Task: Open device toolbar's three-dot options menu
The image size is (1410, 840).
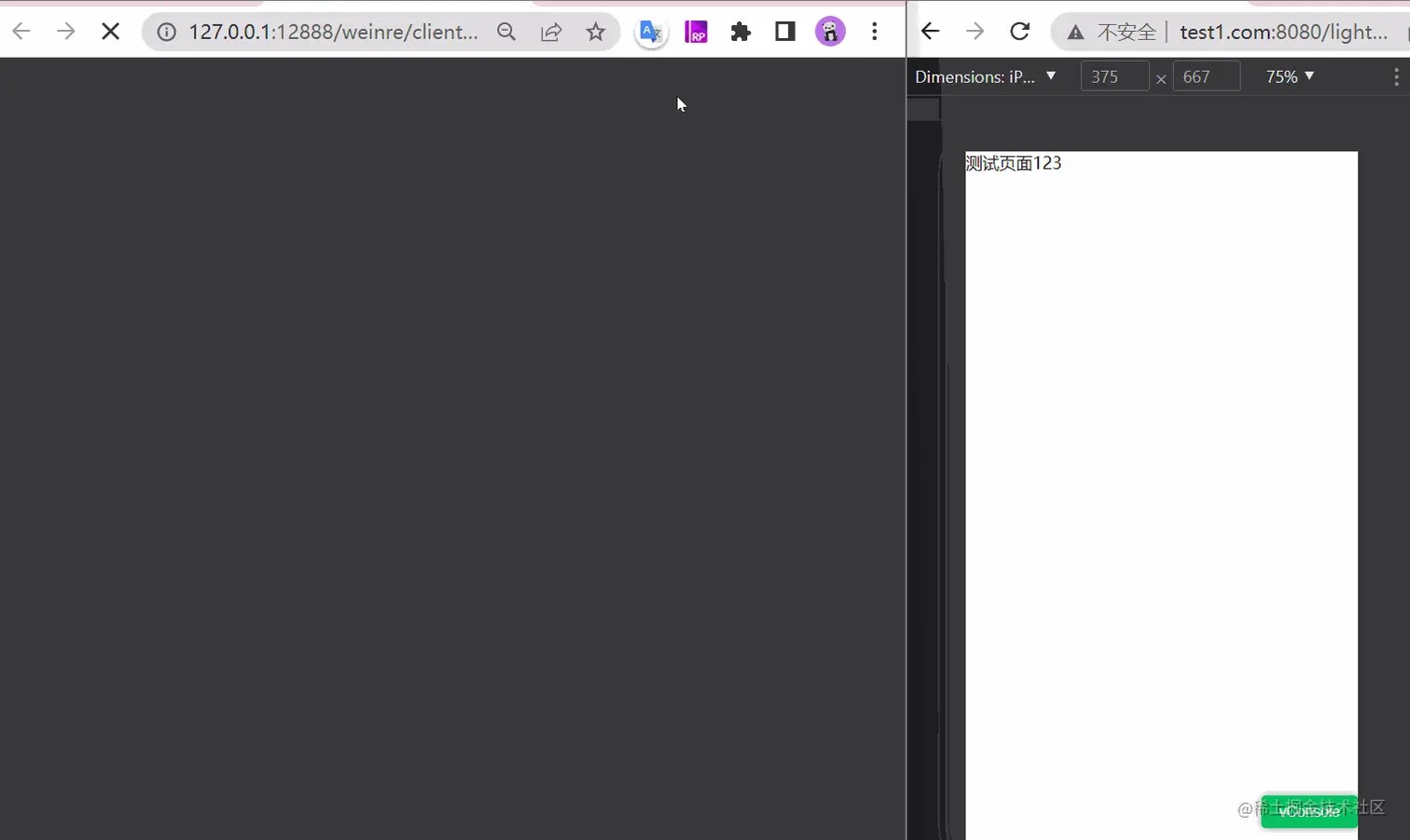Action: coord(1396,76)
